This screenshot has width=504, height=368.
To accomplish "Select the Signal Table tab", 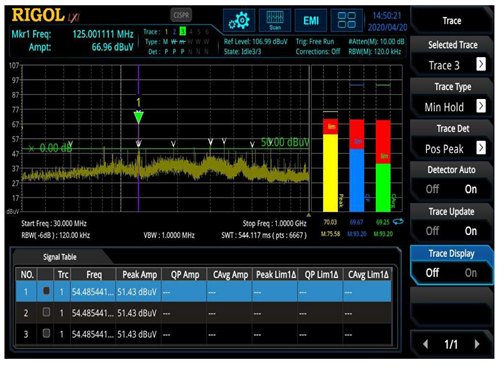I will click(x=60, y=257).
